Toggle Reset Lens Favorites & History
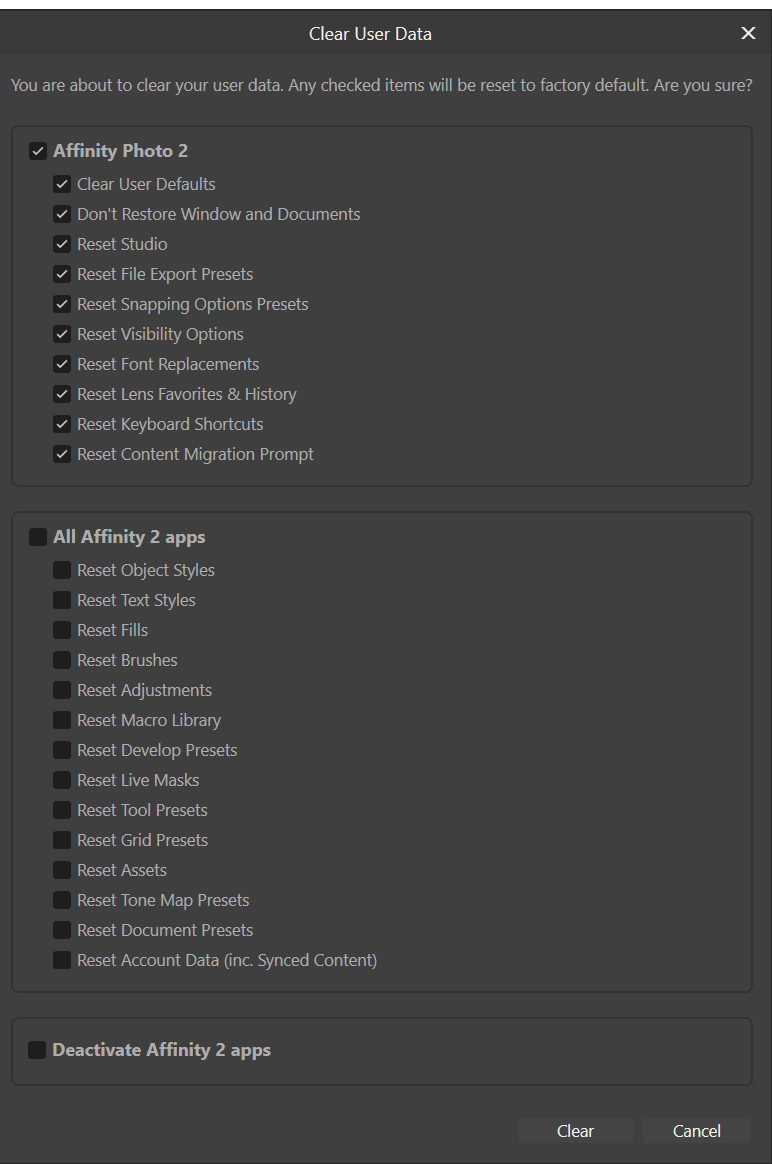 [x=62, y=395]
